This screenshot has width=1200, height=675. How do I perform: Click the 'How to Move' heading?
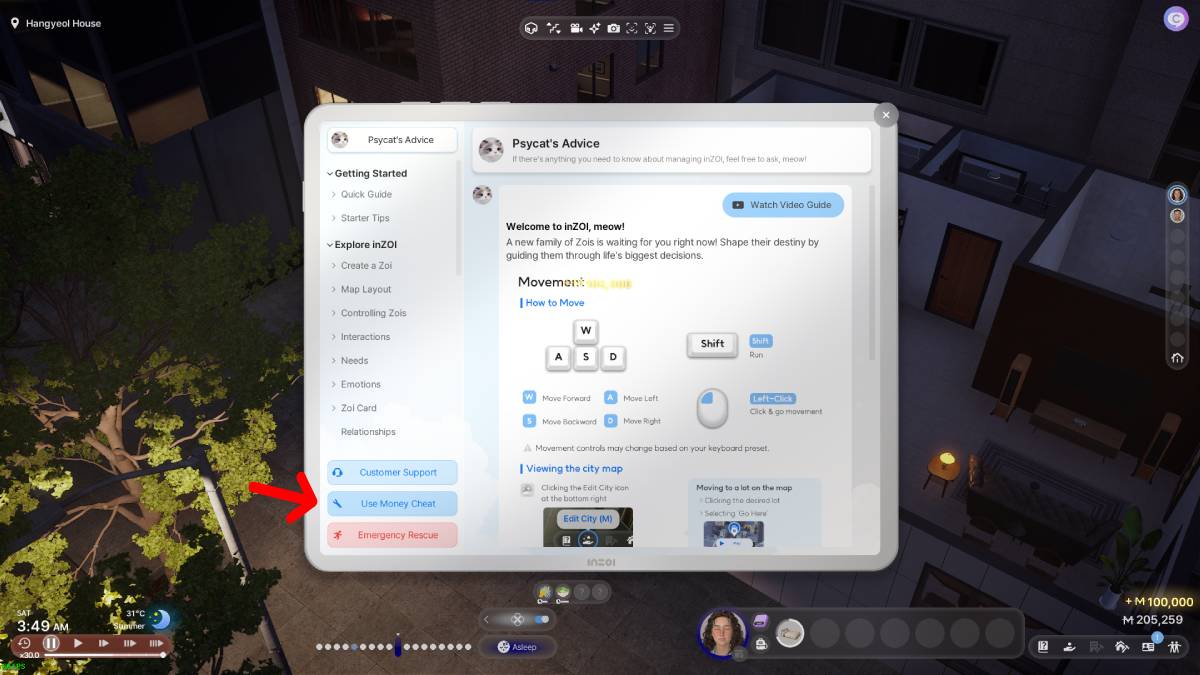(555, 303)
